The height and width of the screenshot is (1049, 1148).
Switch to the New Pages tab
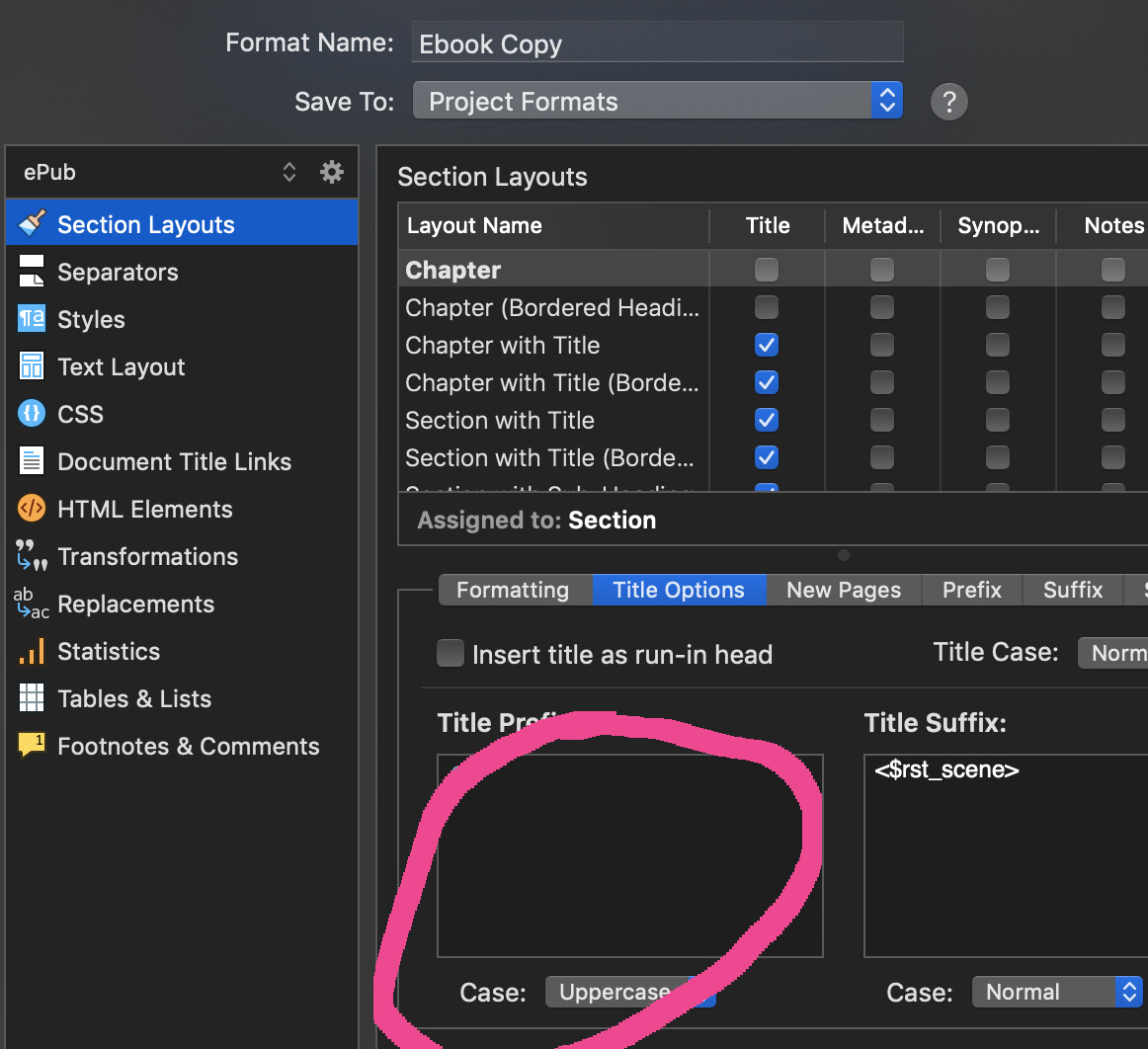pyautogui.click(x=844, y=590)
